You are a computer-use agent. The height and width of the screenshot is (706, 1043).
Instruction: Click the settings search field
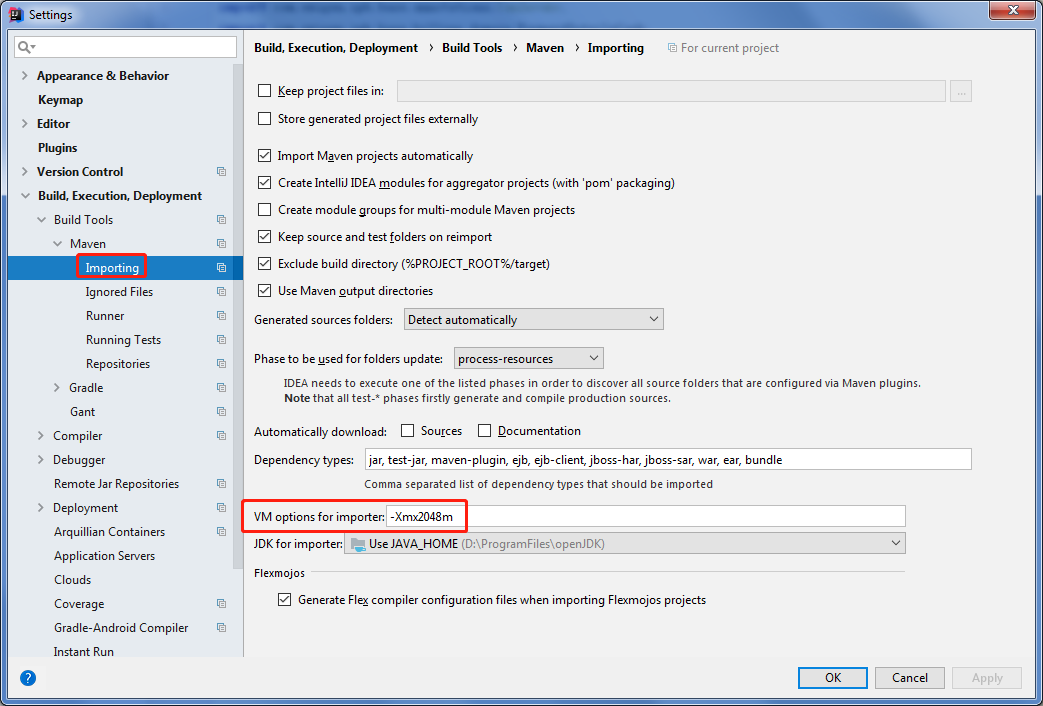tap(126, 47)
